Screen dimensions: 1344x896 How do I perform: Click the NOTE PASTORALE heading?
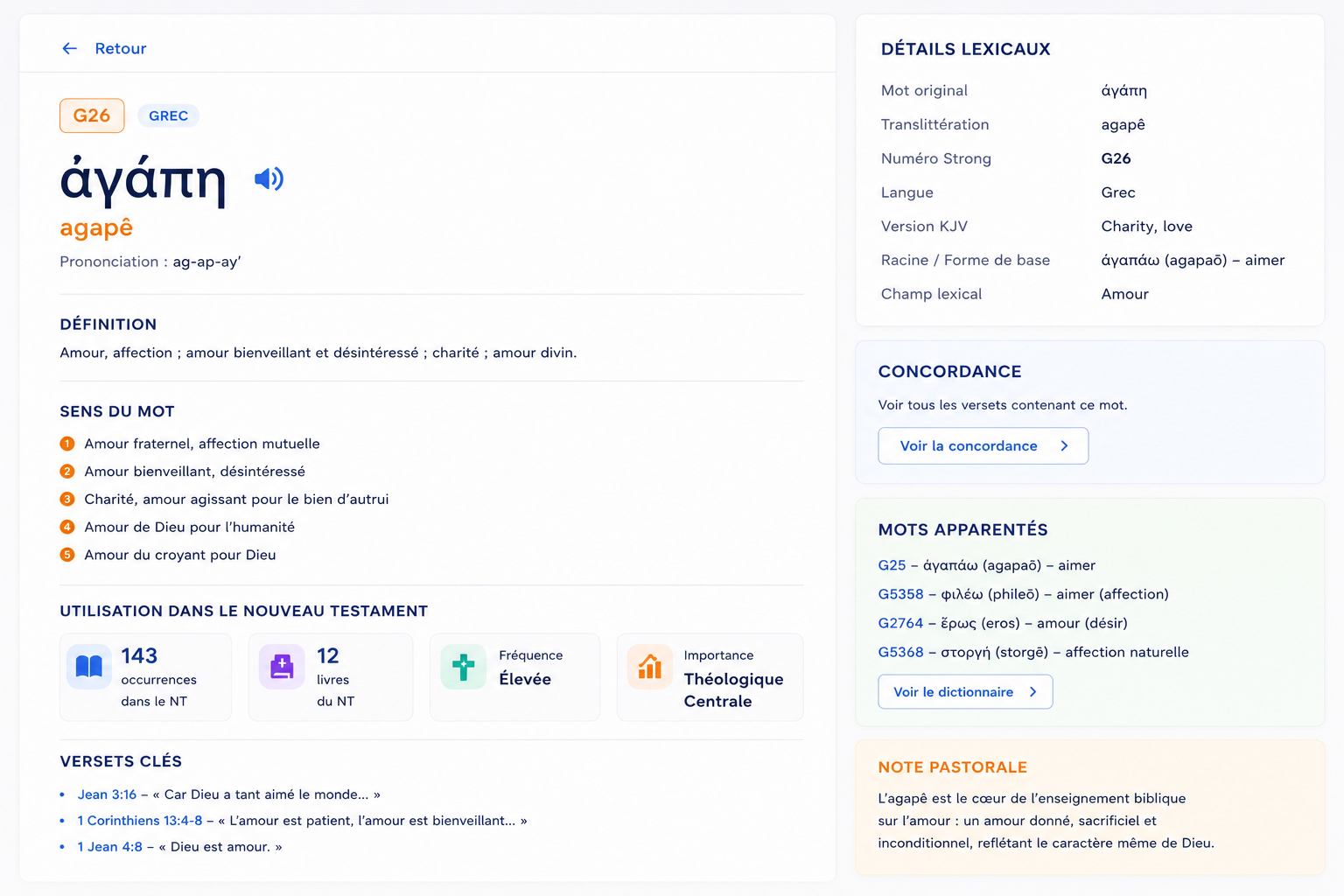pyautogui.click(x=952, y=767)
